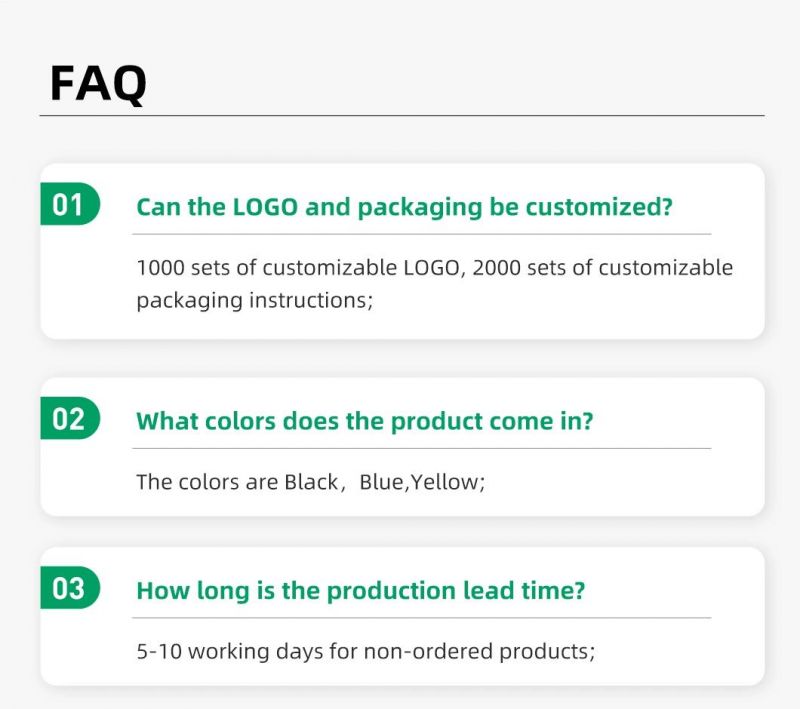This screenshot has height=709, width=800.
Task: Open question about LOGO and packaging customization
Action: tap(404, 207)
